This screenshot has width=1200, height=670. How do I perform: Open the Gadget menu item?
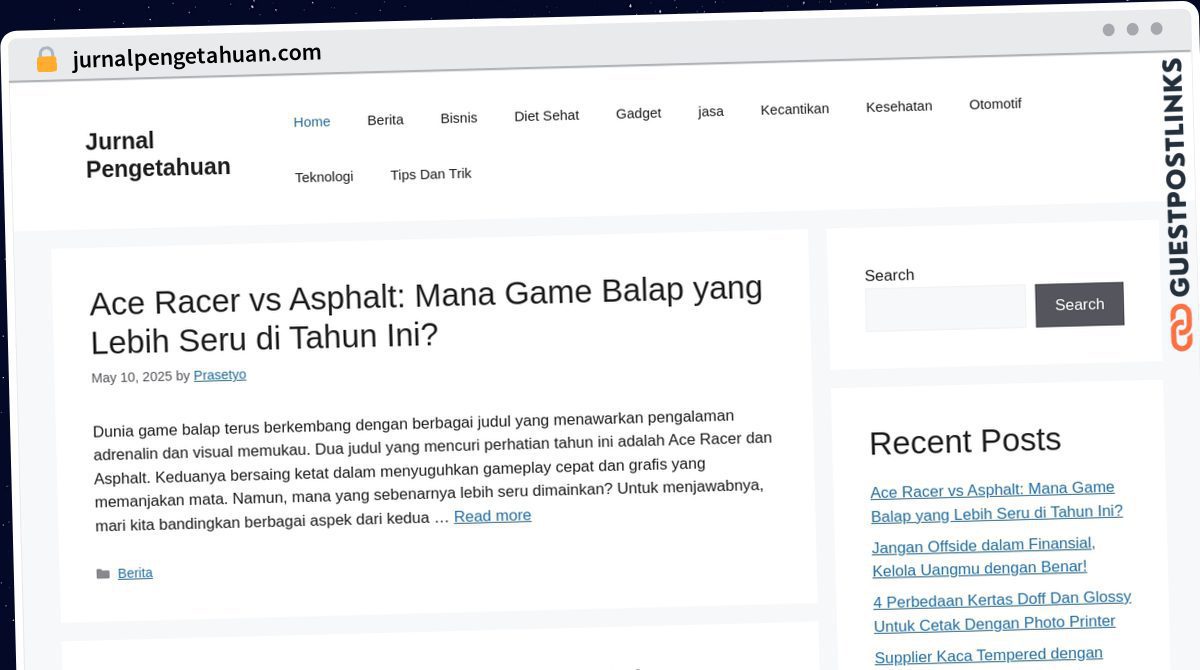[x=638, y=114]
